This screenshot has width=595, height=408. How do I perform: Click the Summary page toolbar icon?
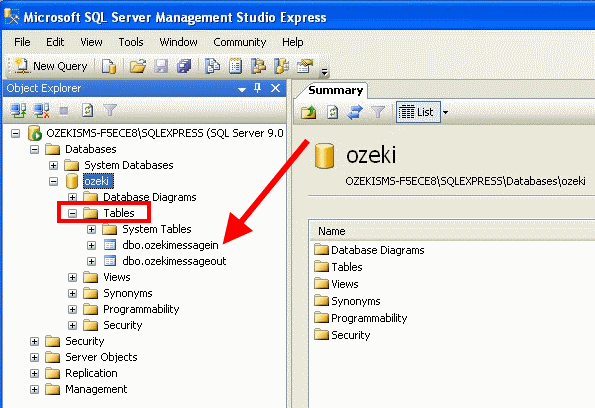pyautogui.click(x=235, y=66)
